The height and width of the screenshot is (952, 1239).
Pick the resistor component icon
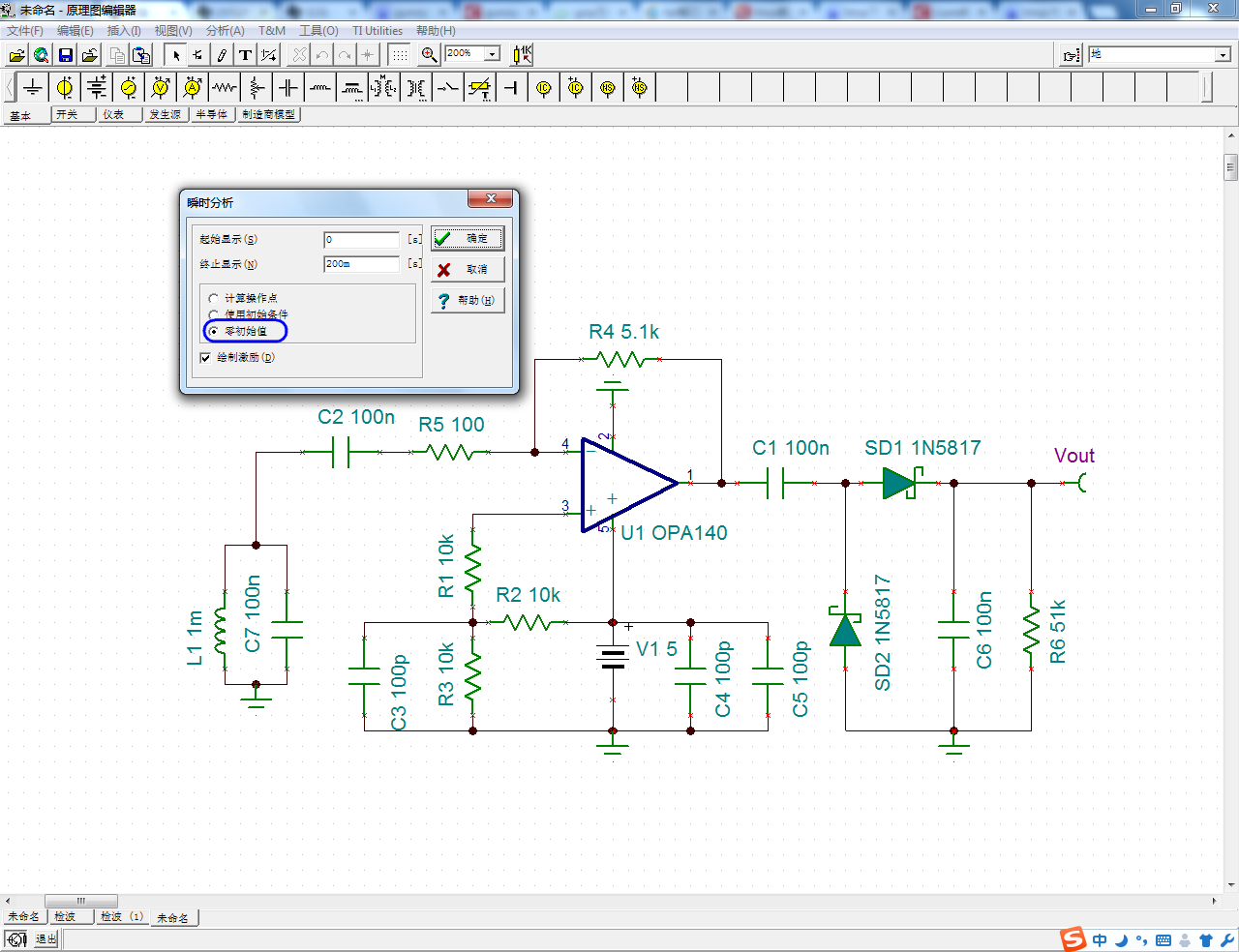[225, 88]
